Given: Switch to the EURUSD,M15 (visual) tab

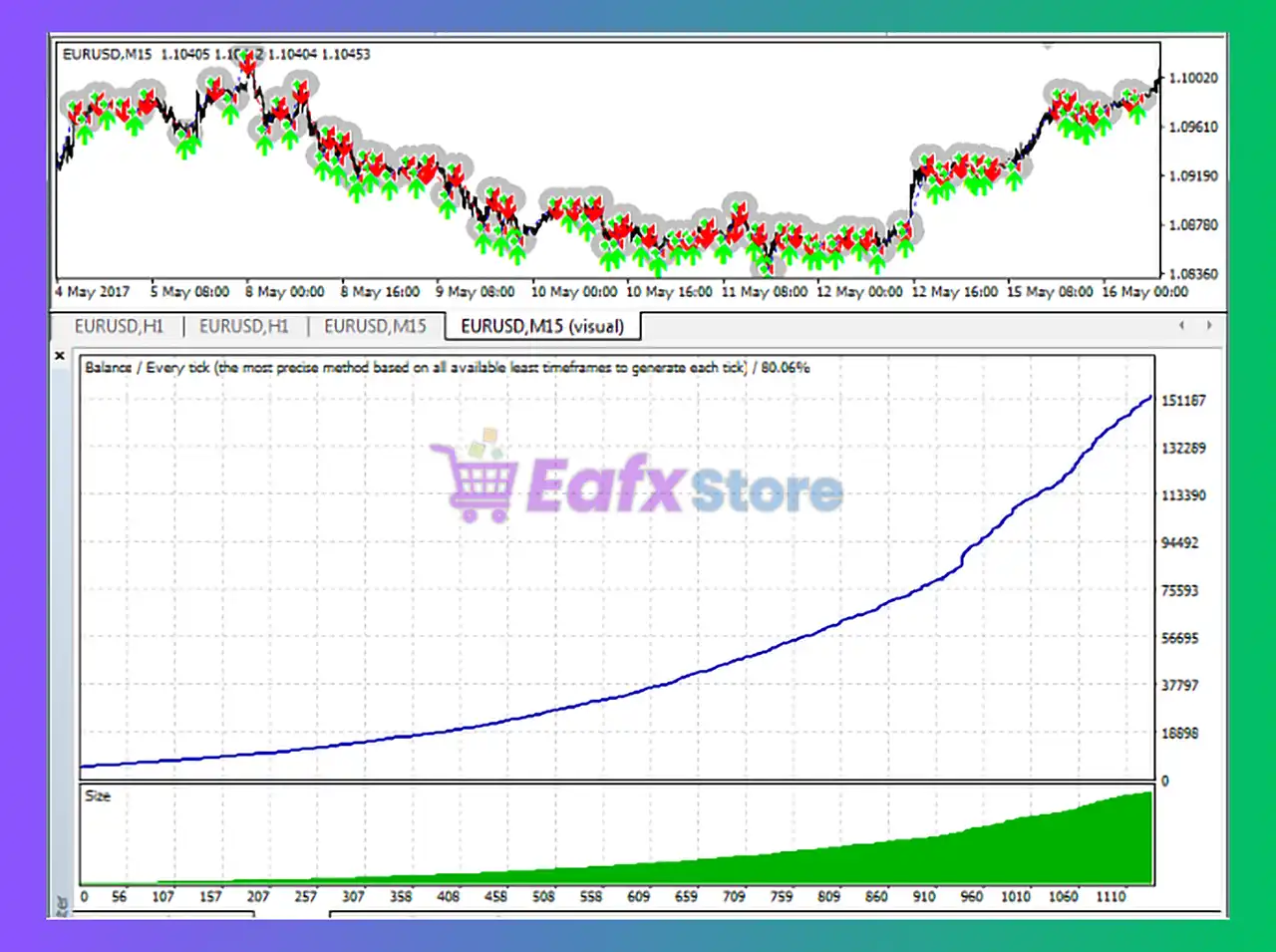Looking at the screenshot, I should point(541,326).
